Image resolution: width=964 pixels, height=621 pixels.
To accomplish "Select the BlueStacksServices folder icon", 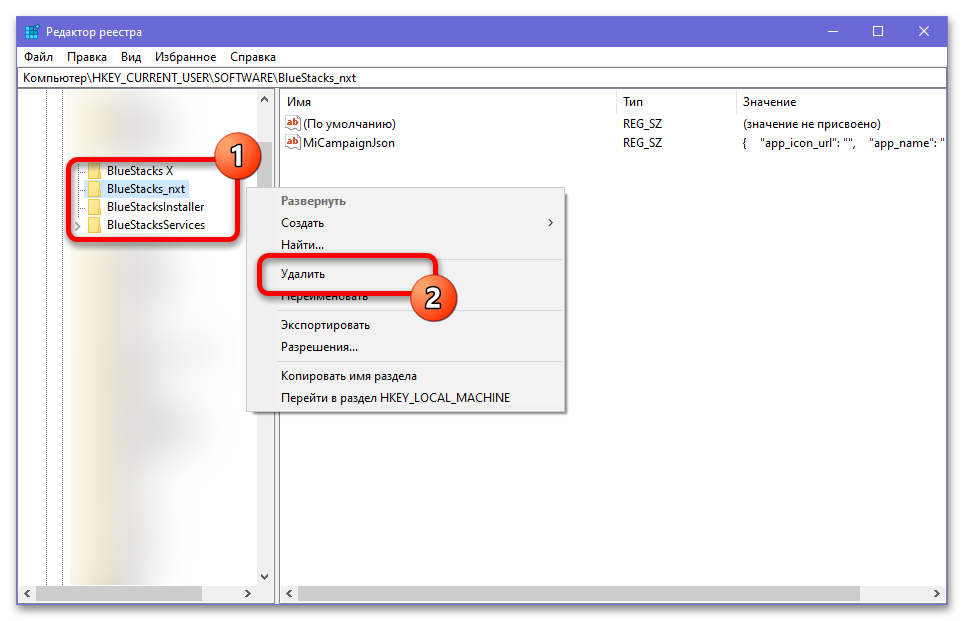I will click(94, 225).
